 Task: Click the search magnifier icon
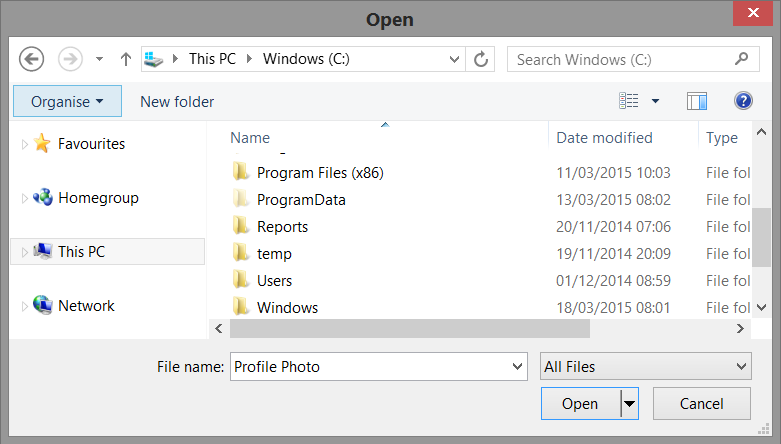(x=741, y=59)
